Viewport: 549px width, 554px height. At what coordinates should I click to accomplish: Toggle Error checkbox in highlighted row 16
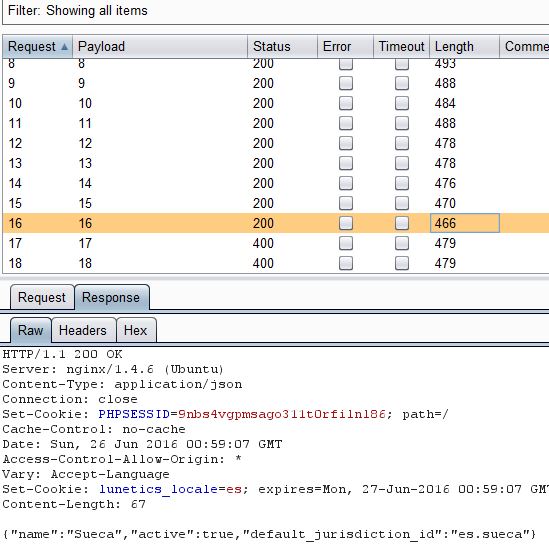tap(346, 223)
